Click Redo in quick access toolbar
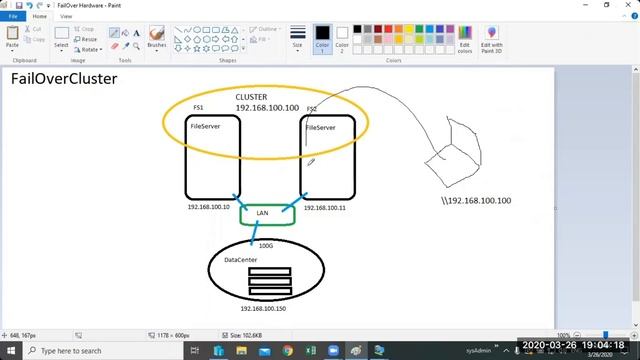Screen dimensions: 640x360 point(39,5)
